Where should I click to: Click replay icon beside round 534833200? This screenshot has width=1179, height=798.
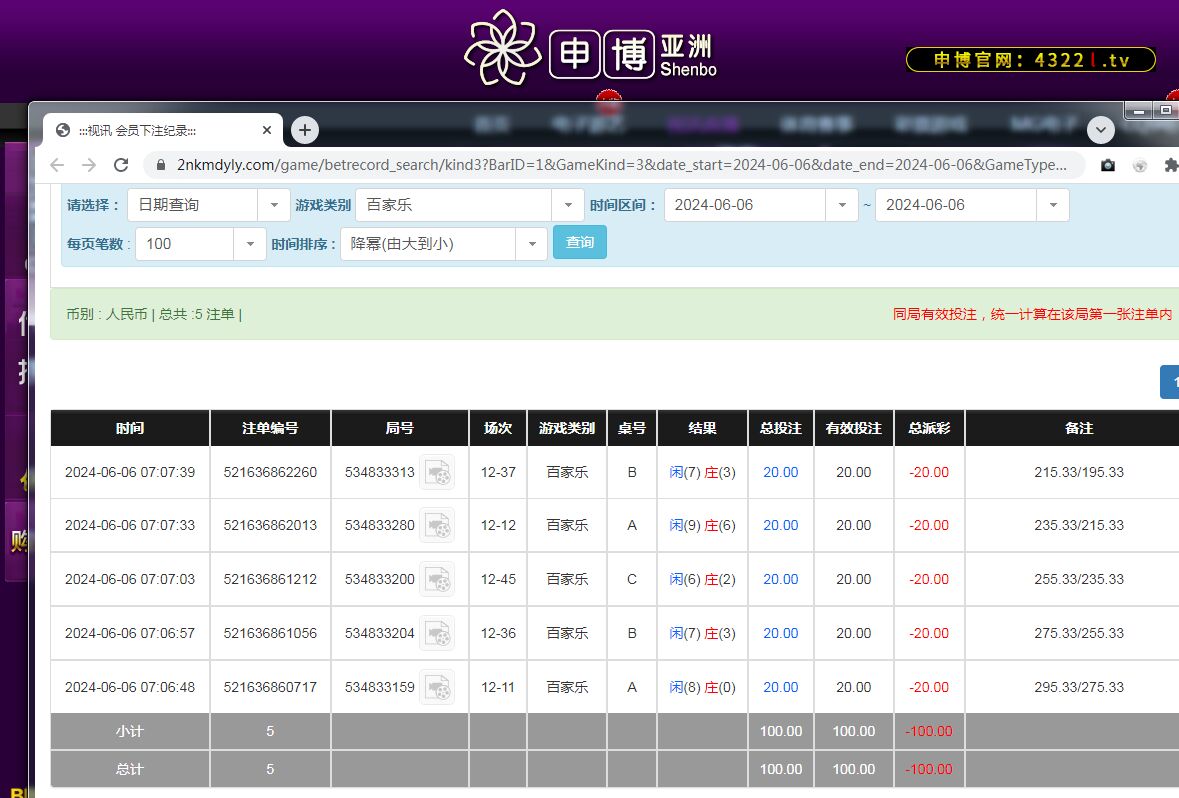[x=437, y=579]
